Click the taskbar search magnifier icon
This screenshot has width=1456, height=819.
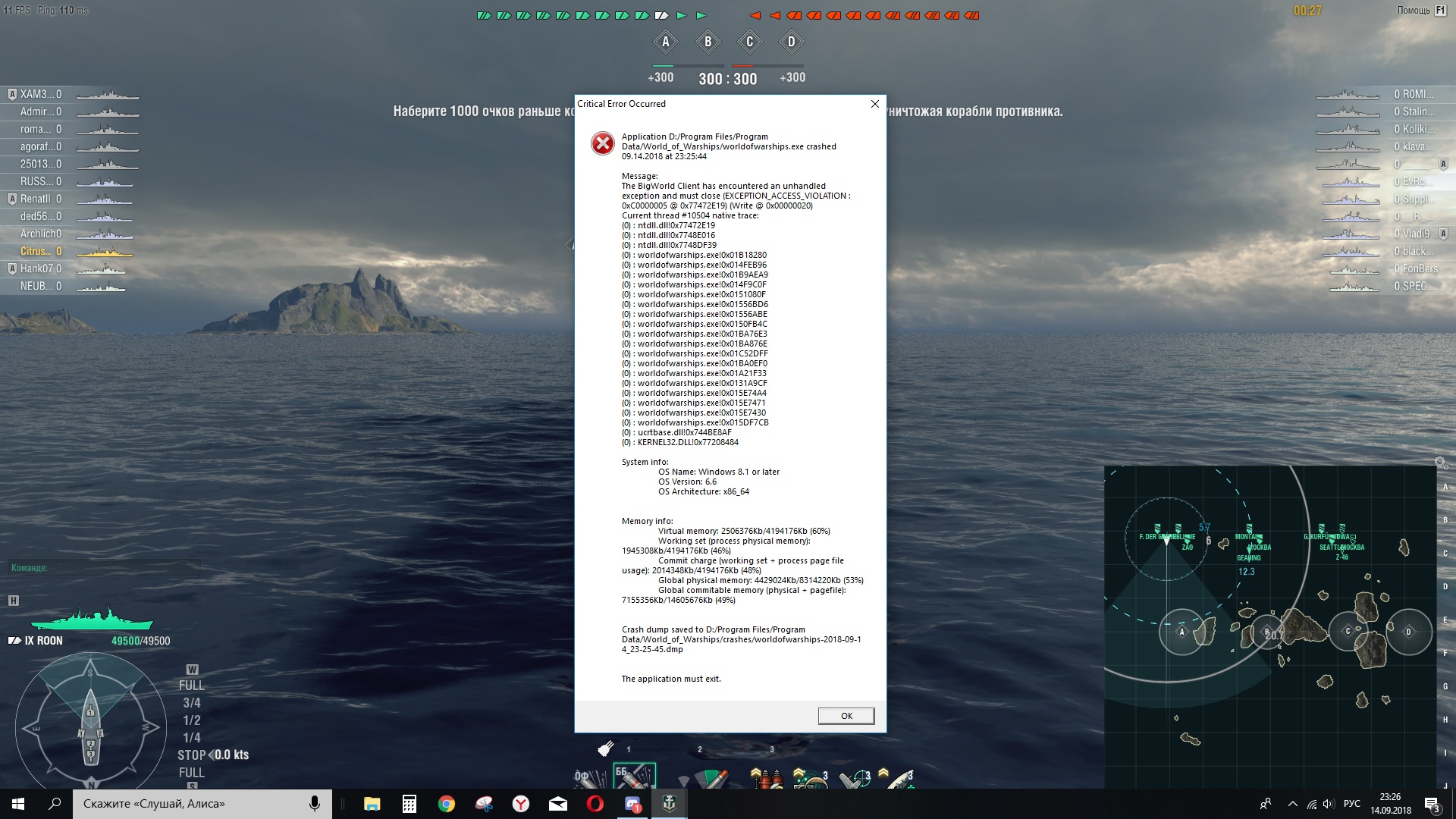[x=55, y=804]
